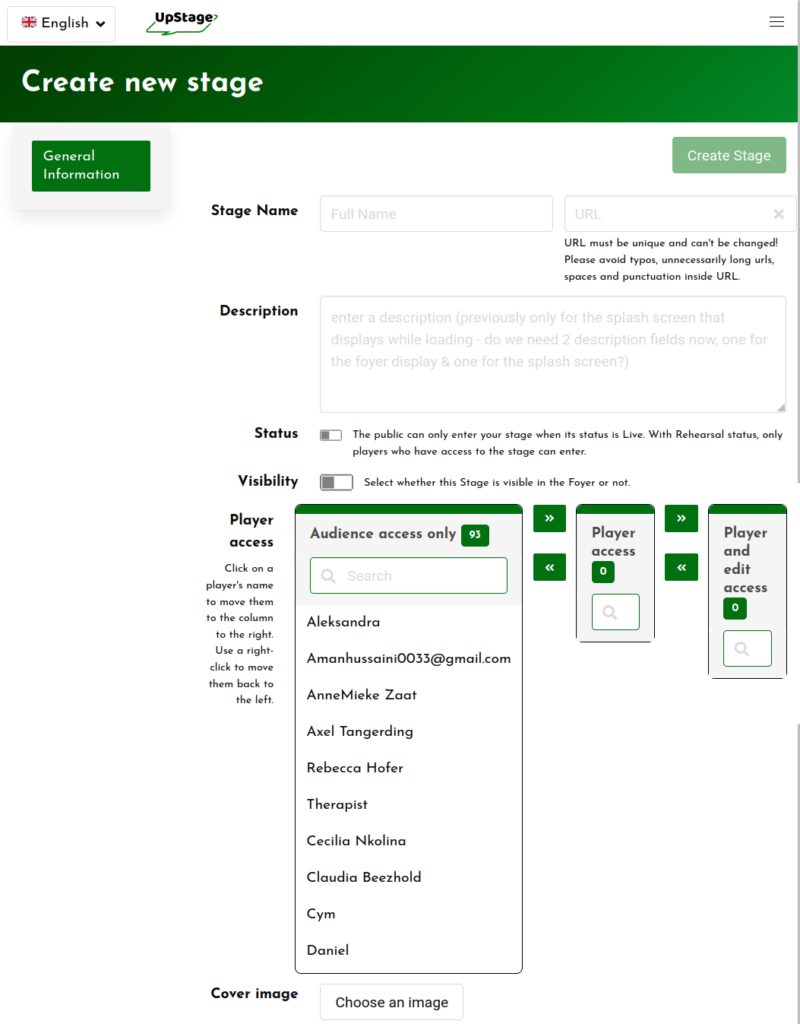Click the first move-left double-arrow button

click(x=549, y=567)
